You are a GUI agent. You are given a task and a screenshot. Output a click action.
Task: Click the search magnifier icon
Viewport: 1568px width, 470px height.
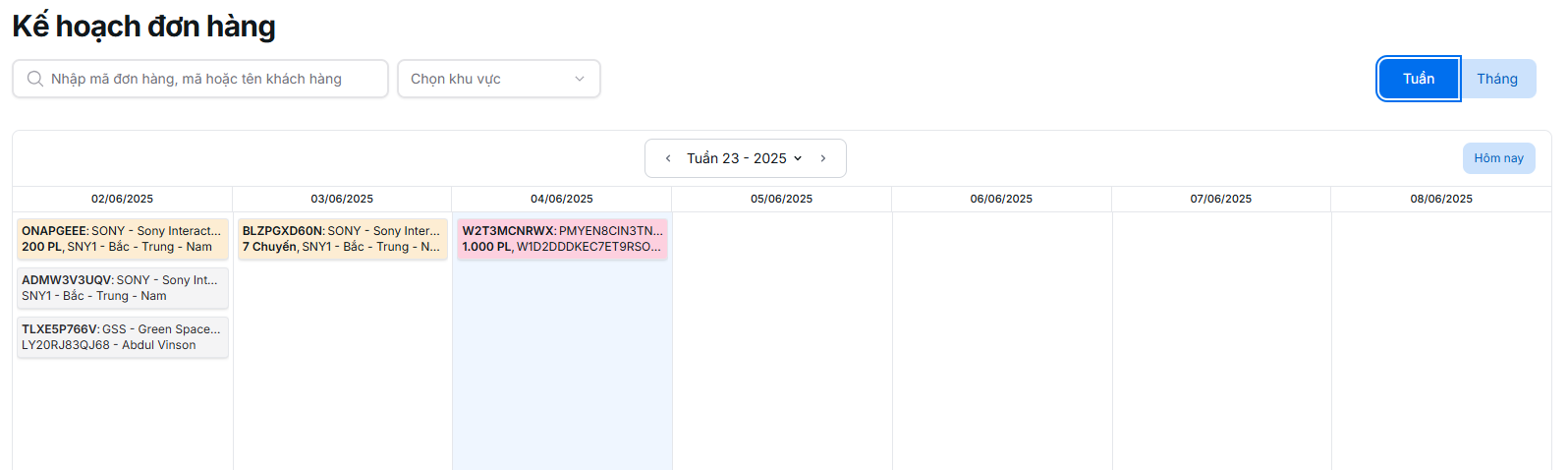[35, 79]
